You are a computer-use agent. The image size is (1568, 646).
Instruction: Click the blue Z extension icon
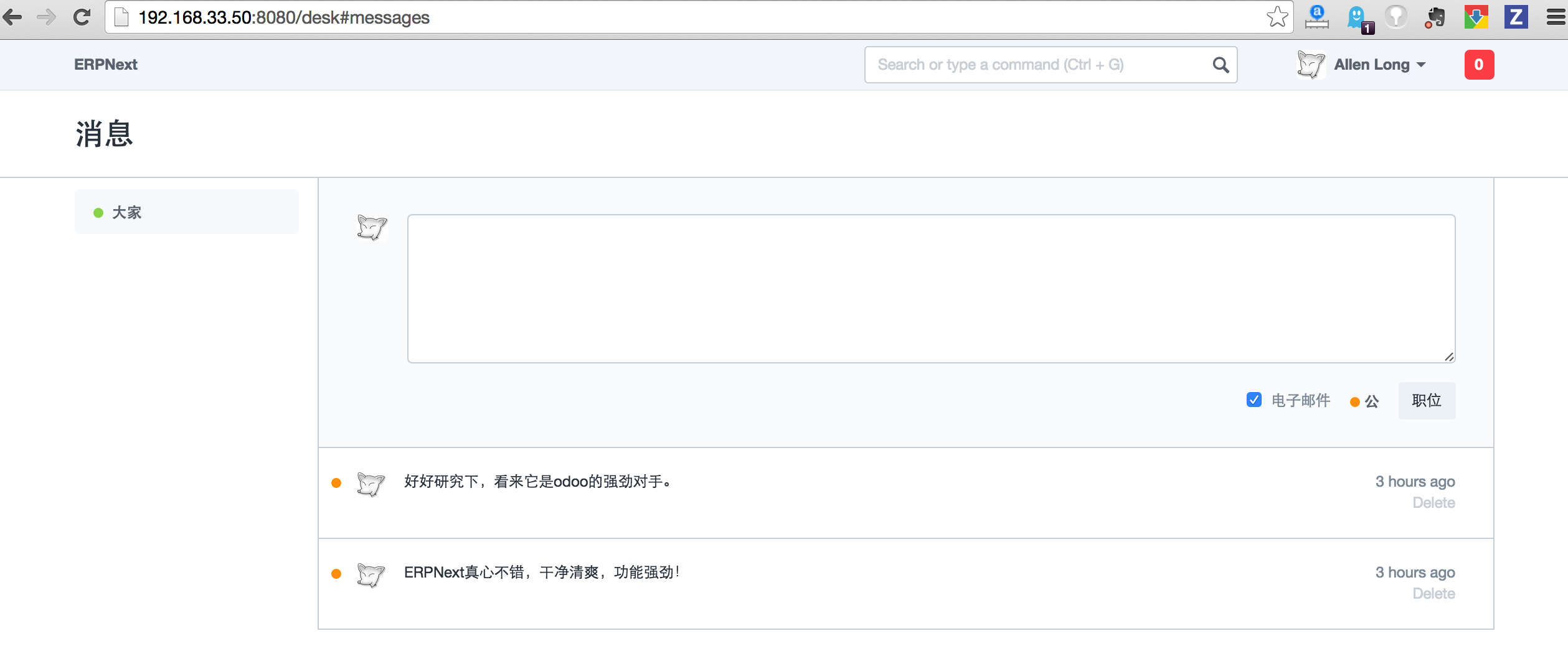tap(1516, 17)
